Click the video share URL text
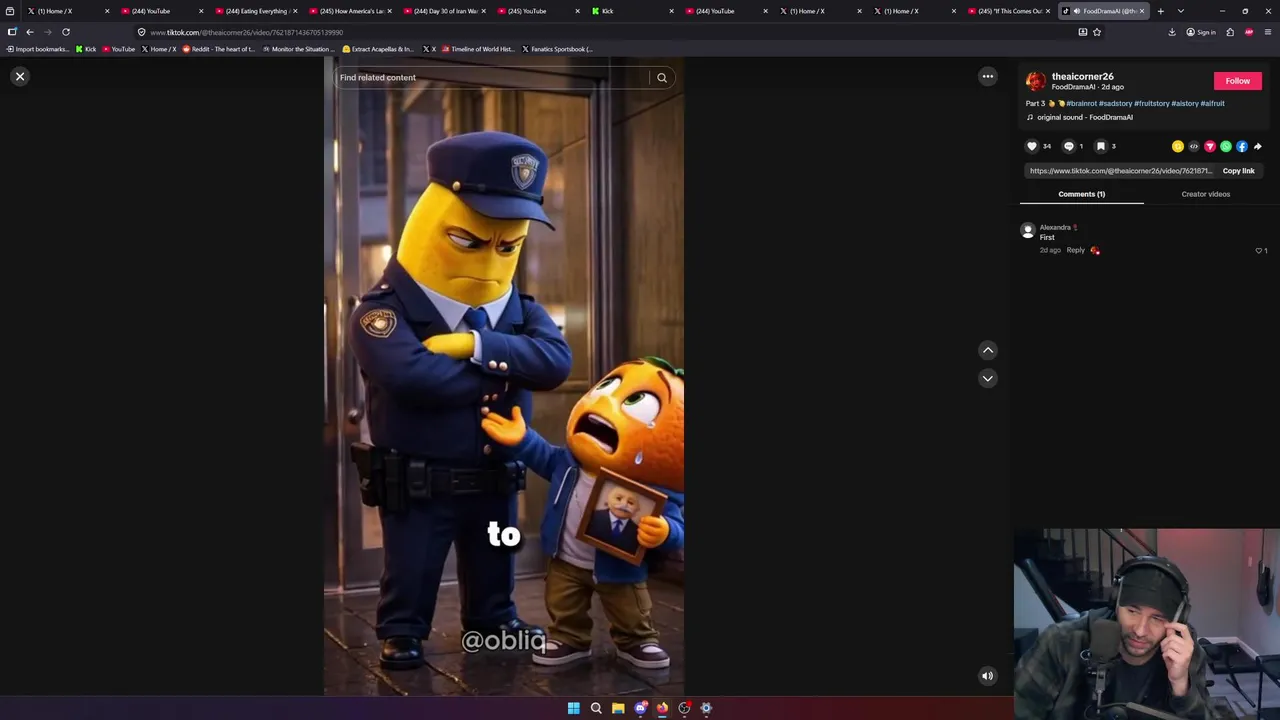Viewport: 1280px width, 720px height. click(1121, 171)
